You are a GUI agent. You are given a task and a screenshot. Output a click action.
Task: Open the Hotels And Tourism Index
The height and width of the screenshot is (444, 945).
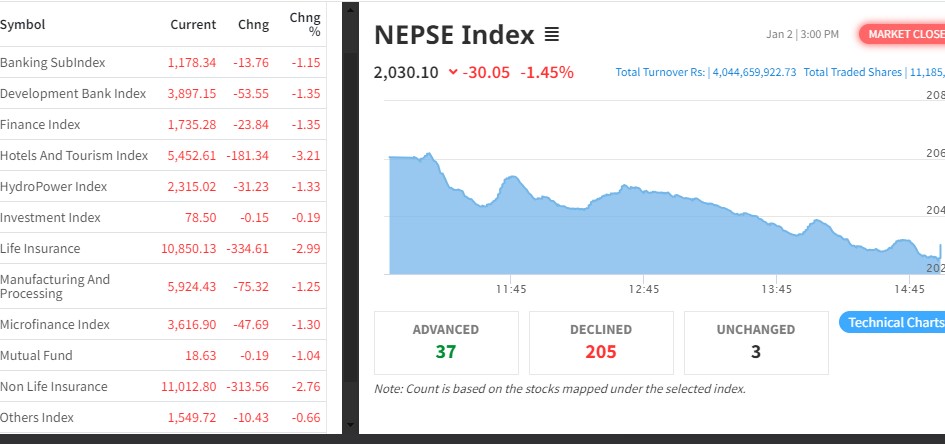(74, 155)
